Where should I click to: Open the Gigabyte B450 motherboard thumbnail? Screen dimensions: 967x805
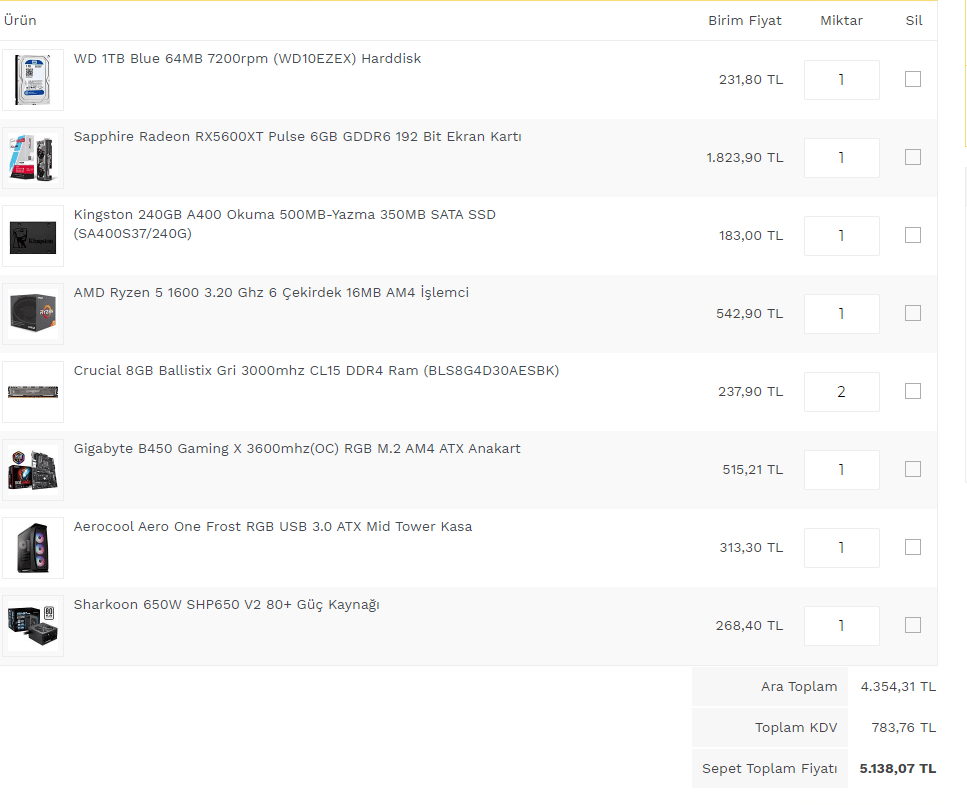(33, 470)
